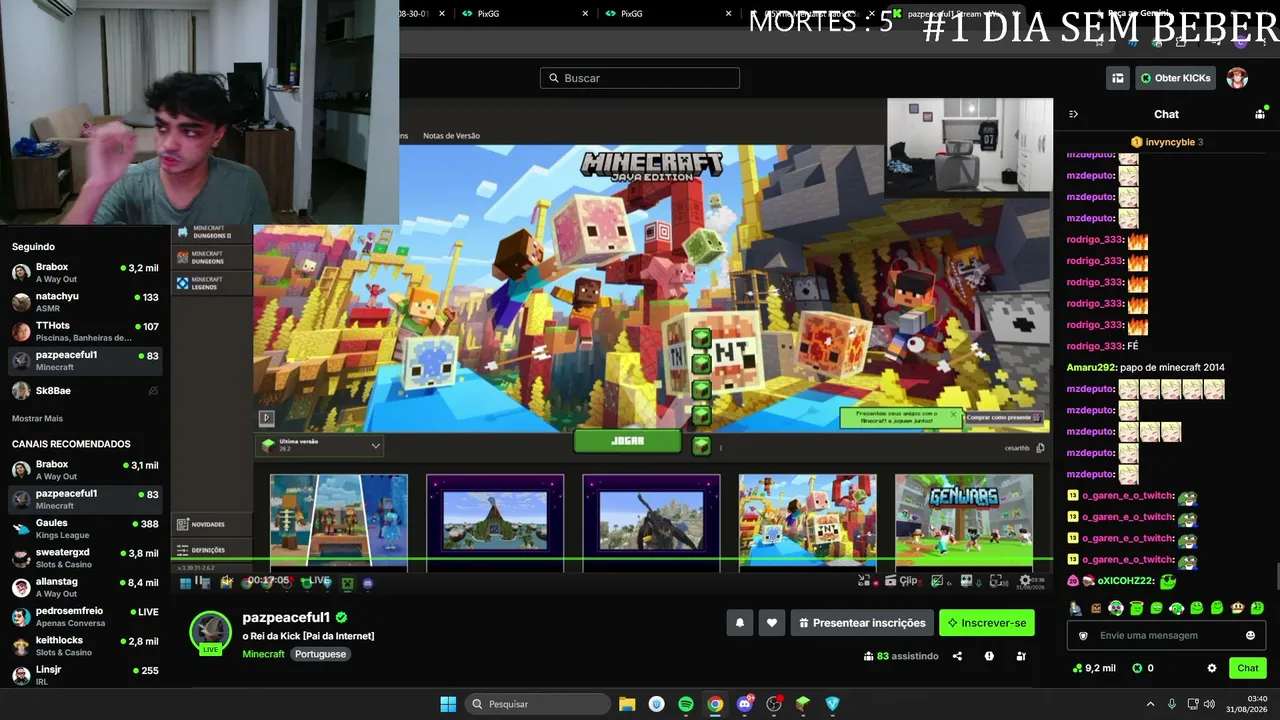The image size is (1280, 720).
Task: Open Gaules channel in recommended list
Action: click(85, 528)
